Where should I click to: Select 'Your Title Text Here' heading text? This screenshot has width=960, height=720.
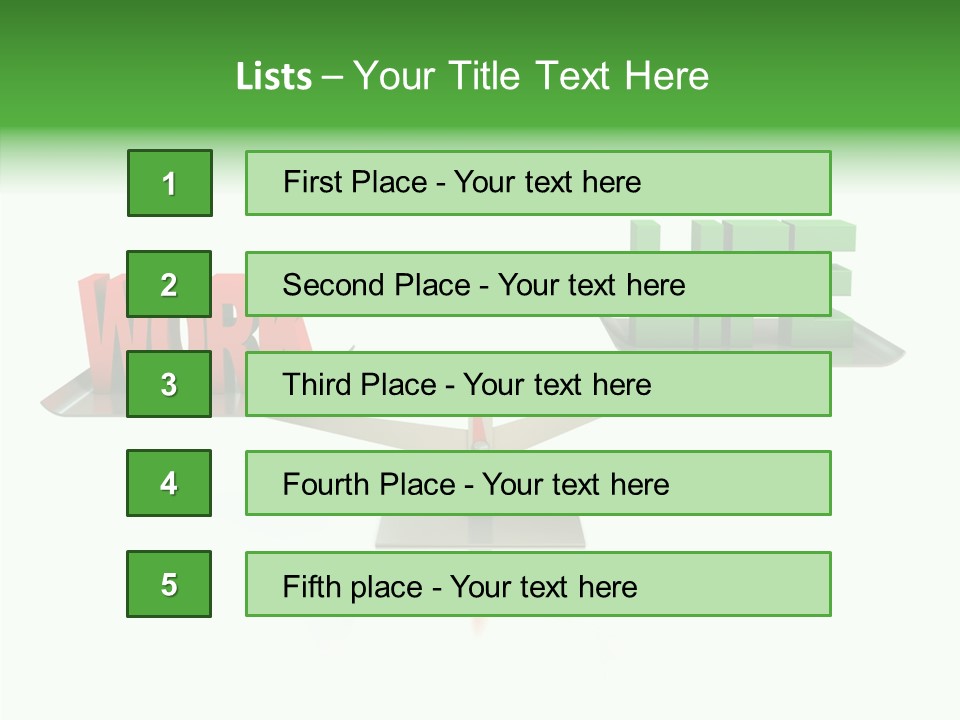pyautogui.click(x=530, y=76)
